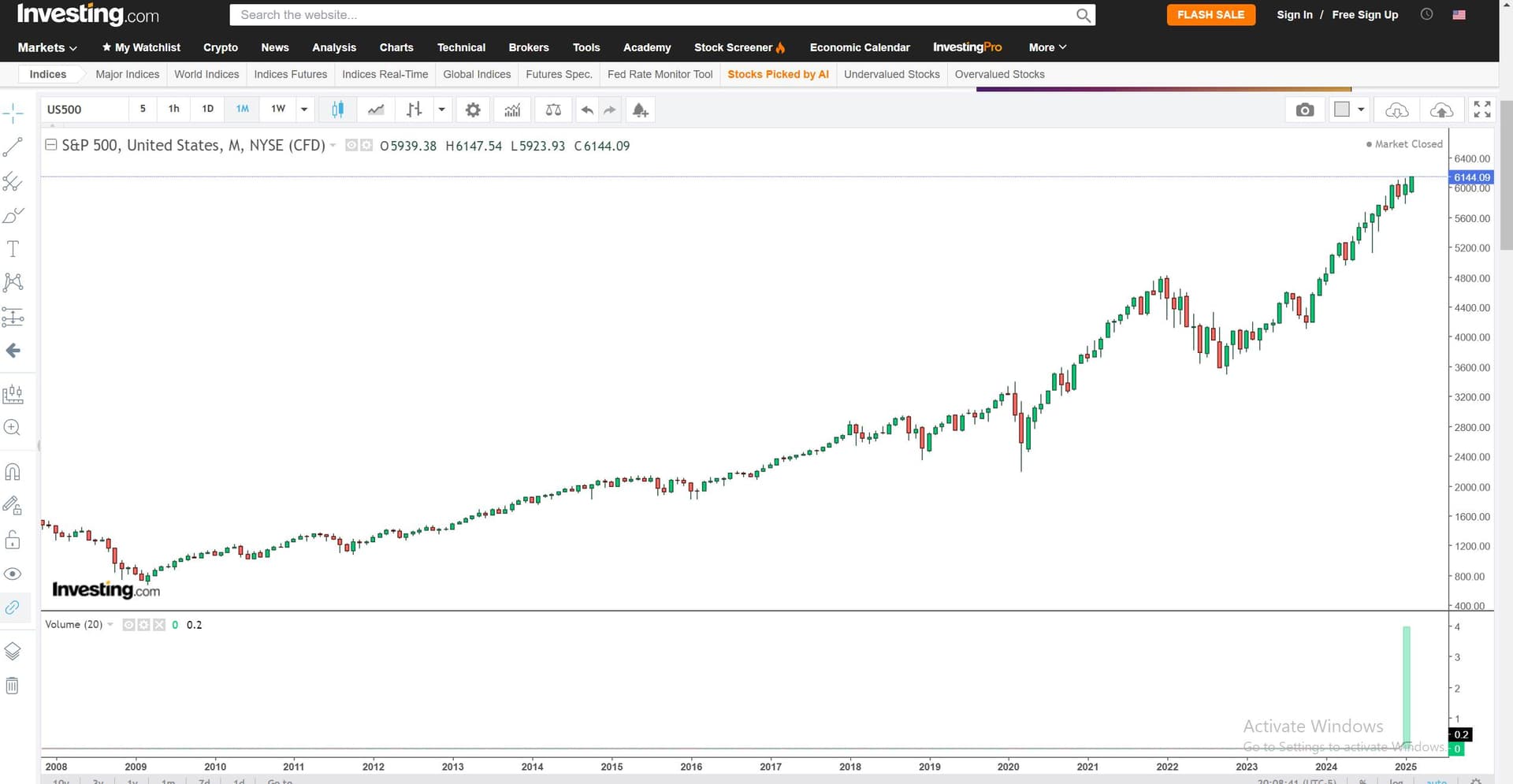Create an alert with the bell icon
The height and width of the screenshot is (784, 1513).
tap(640, 110)
